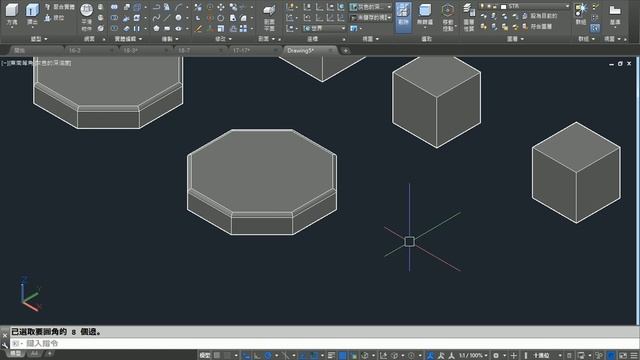This screenshot has height=360, width=640.
Task: Select the Move tool in Modify panel
Action: click(221, 7)
